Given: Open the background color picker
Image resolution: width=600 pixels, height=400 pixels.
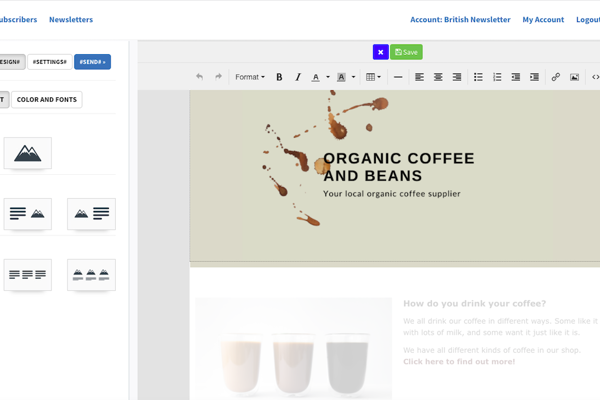Looking at the screenshot, I should 342,77.
